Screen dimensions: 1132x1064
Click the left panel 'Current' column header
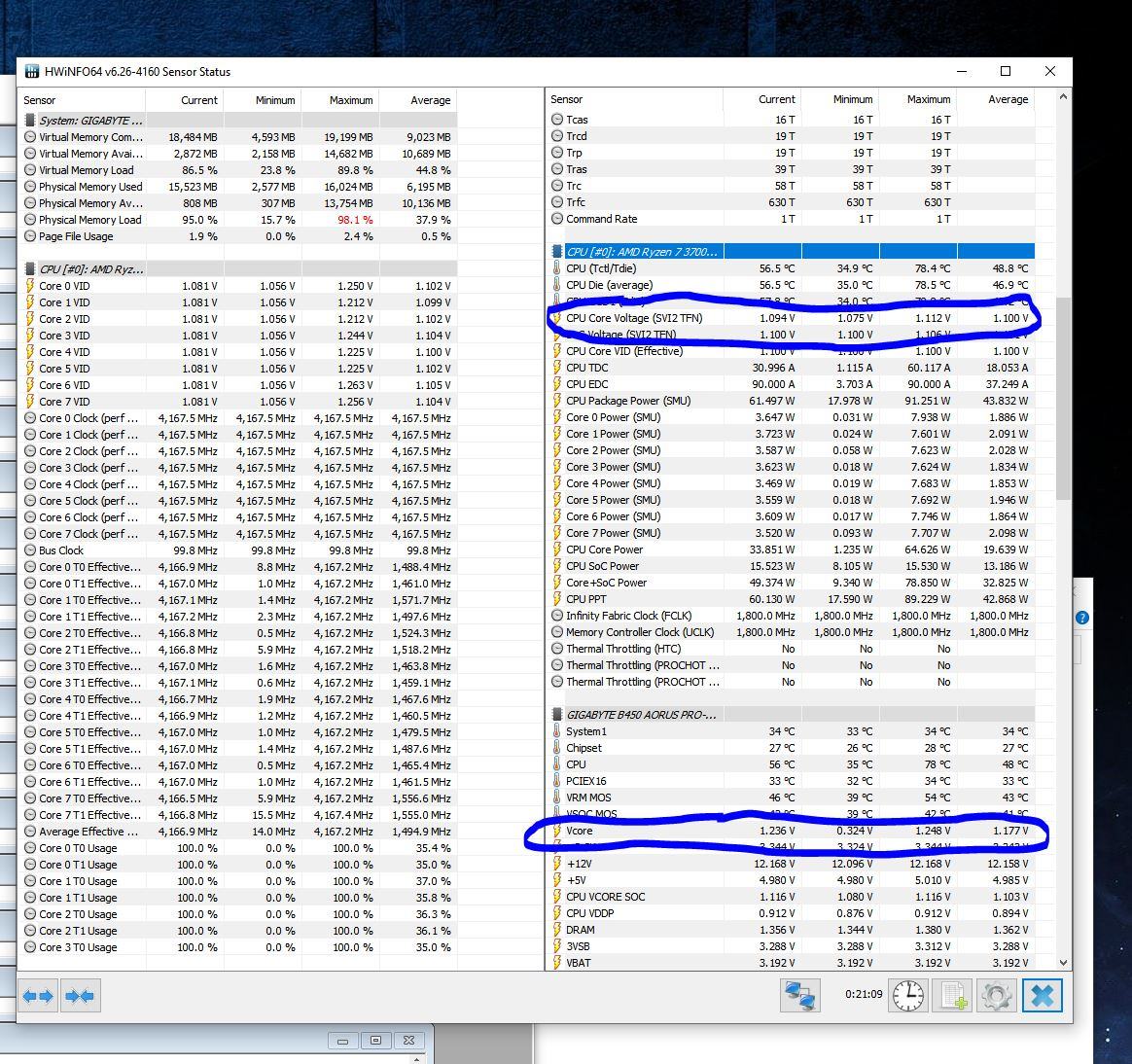point(185,100)
